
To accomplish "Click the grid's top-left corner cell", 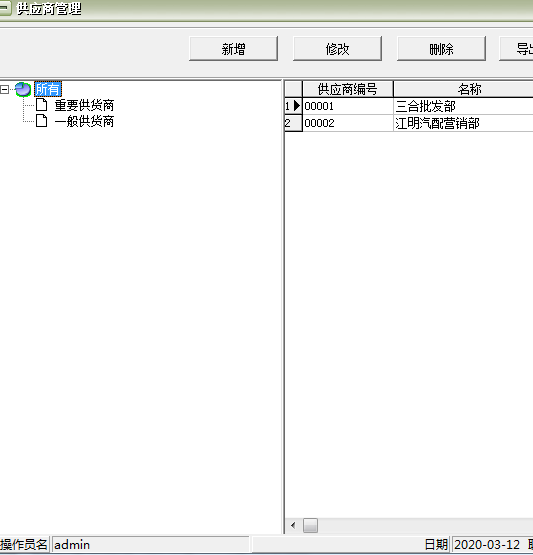I will 293,89.
